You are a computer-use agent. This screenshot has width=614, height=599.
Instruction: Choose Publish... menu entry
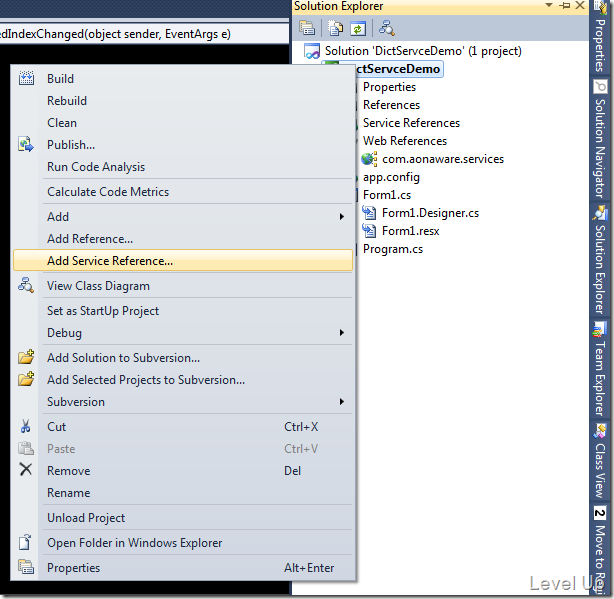coord(183,144)
